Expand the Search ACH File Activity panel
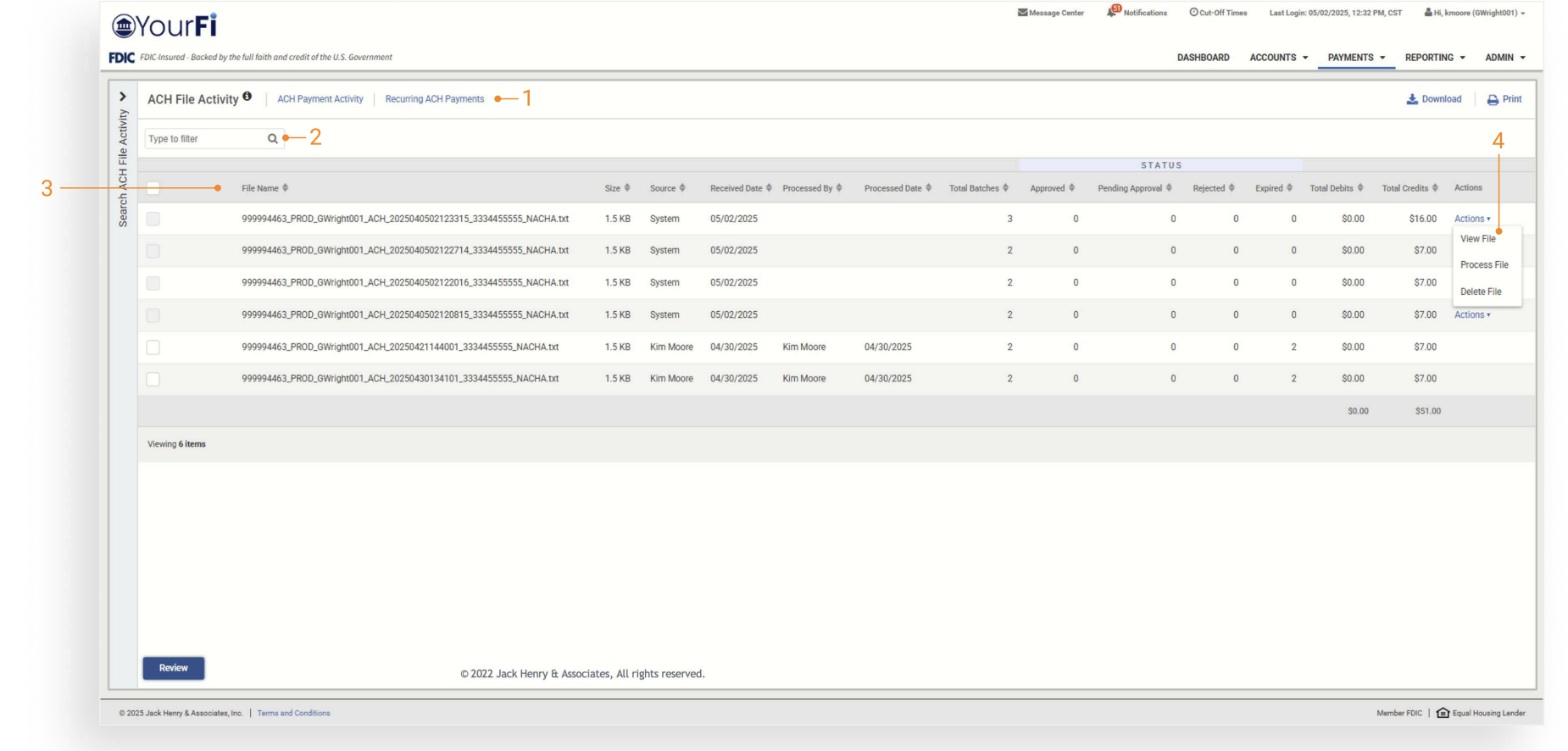1568x751 pixels. tap(123, 97)
